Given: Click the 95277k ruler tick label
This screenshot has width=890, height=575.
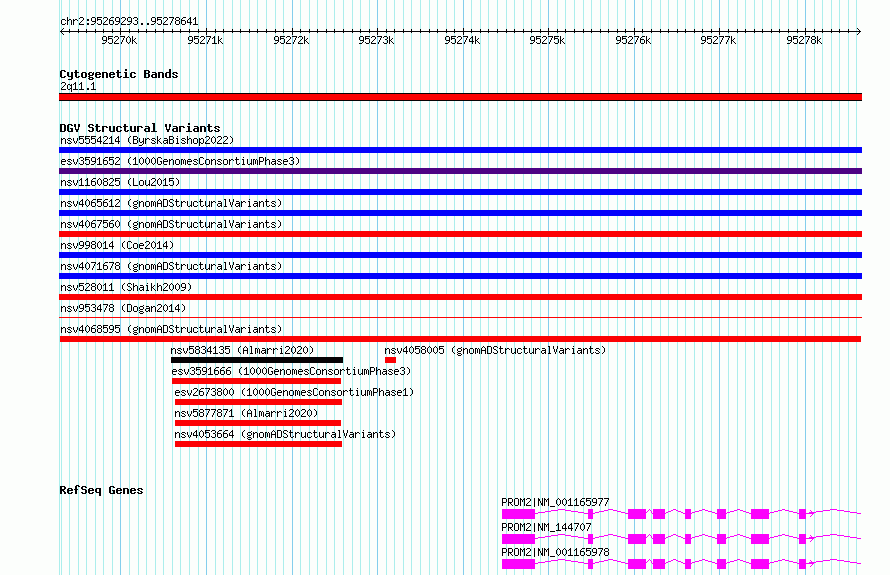Looking at the screenshot, I should [718, 40].
